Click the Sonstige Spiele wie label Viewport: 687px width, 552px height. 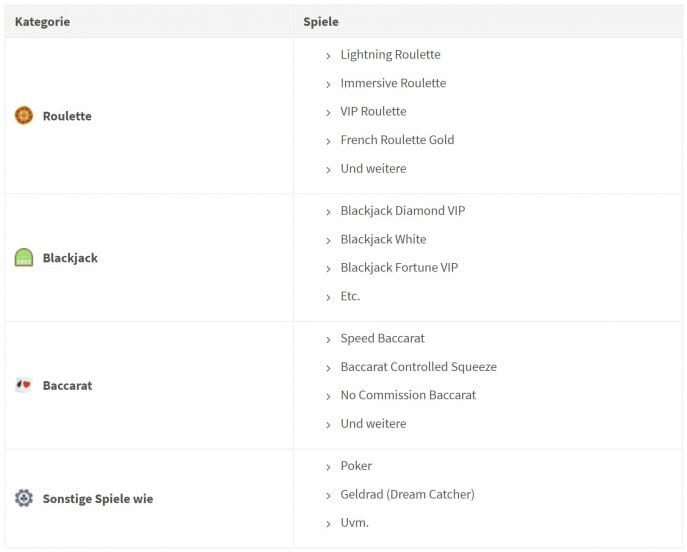[98, 499]
